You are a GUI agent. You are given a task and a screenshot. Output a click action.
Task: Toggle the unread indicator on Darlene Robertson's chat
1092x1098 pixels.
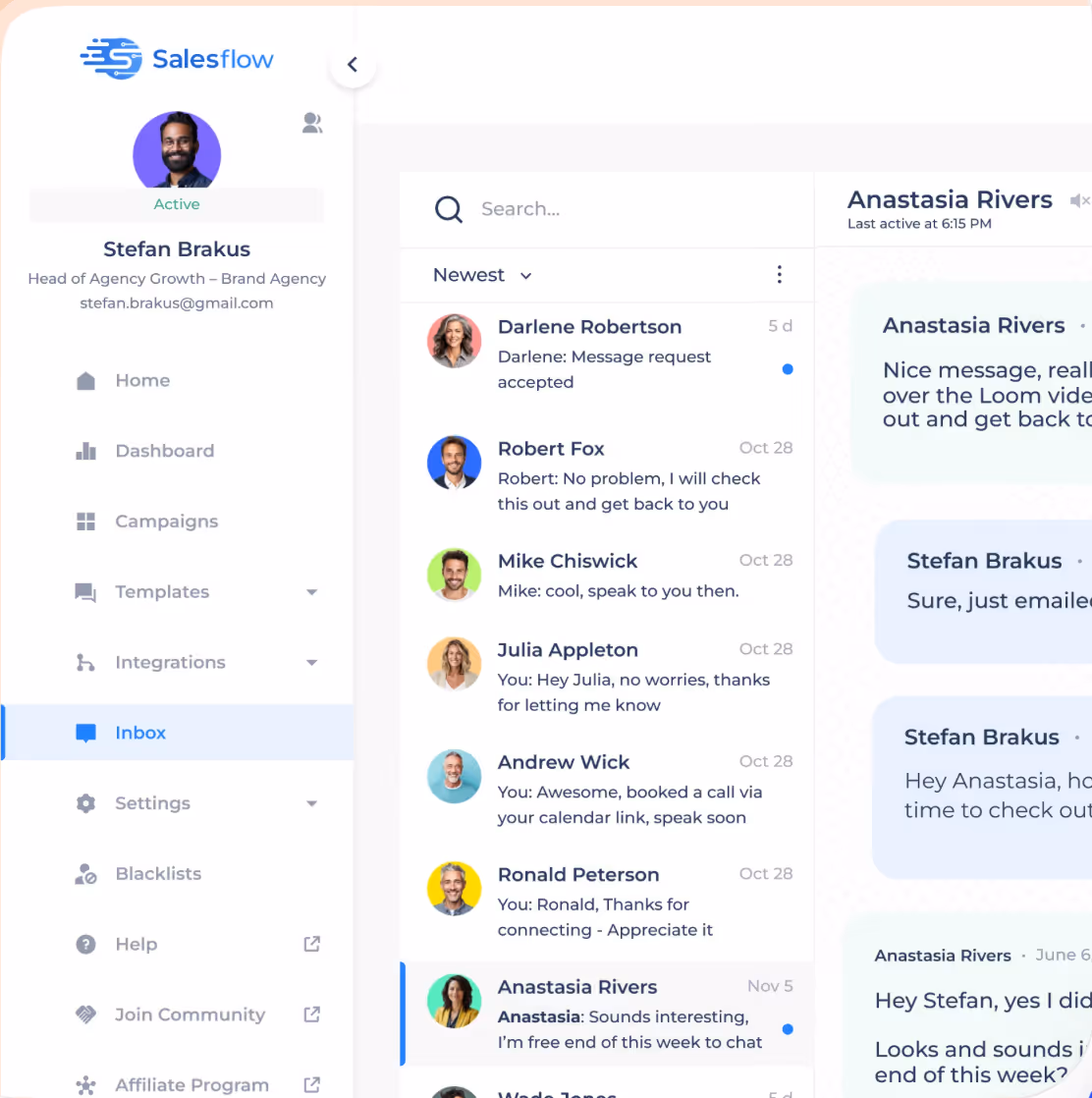[788, 369]
